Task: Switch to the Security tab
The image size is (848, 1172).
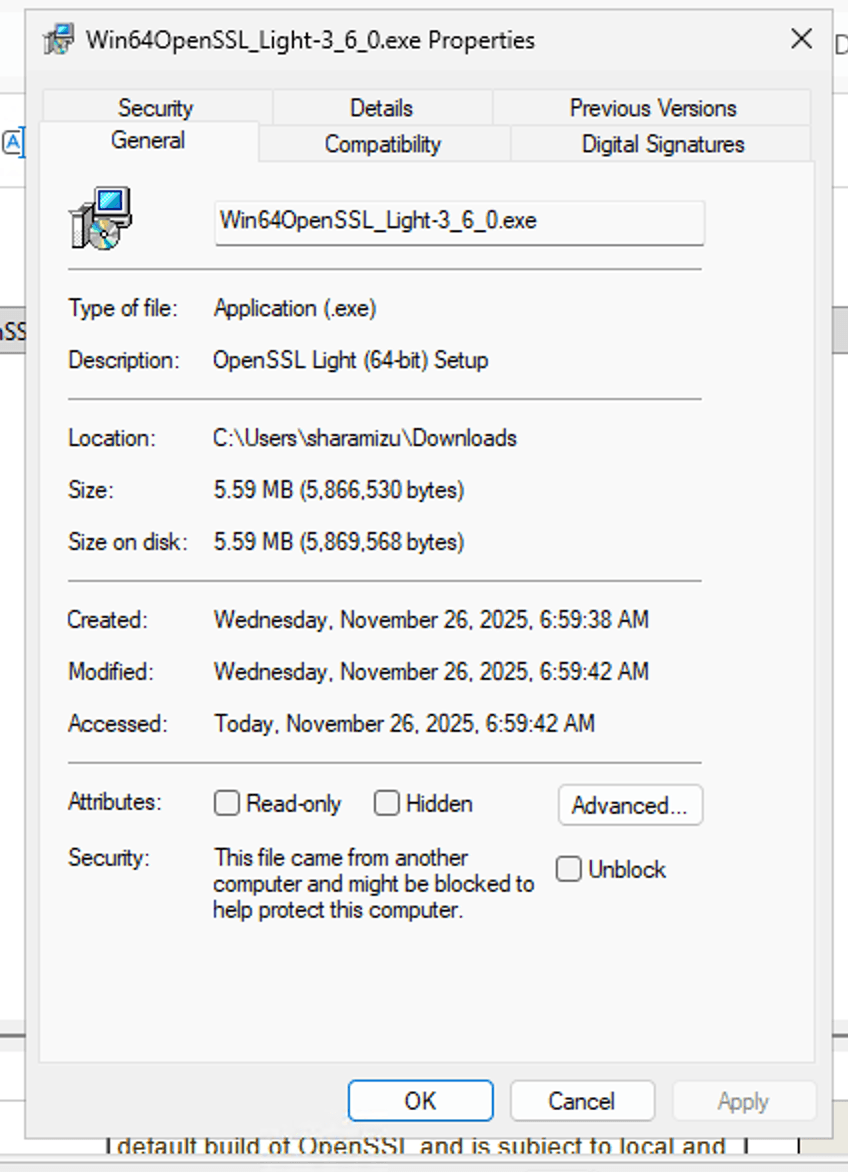Action: click(155, 108)
